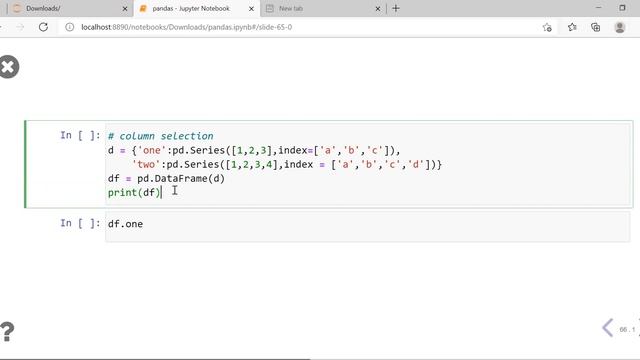Exit slideshow with the X icon
640x360 pixels.
click(x=9, y=67)
